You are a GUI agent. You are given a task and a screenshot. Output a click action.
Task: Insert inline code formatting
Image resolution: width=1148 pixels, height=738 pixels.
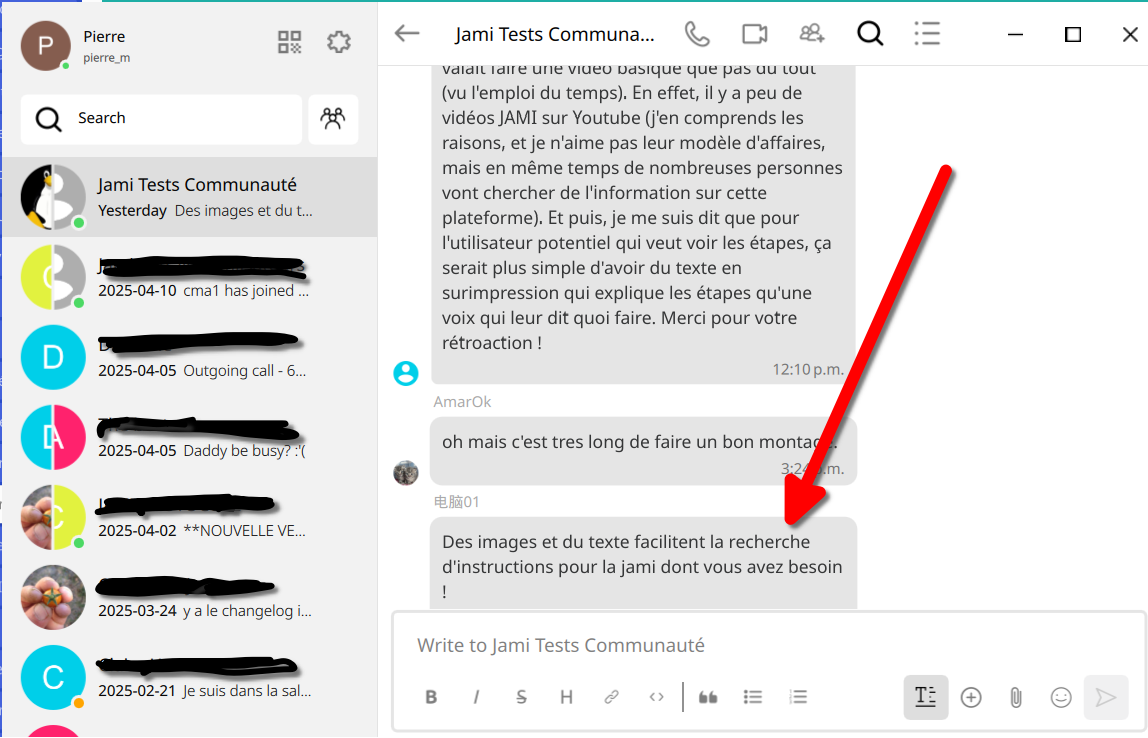(x=656, y=697)
